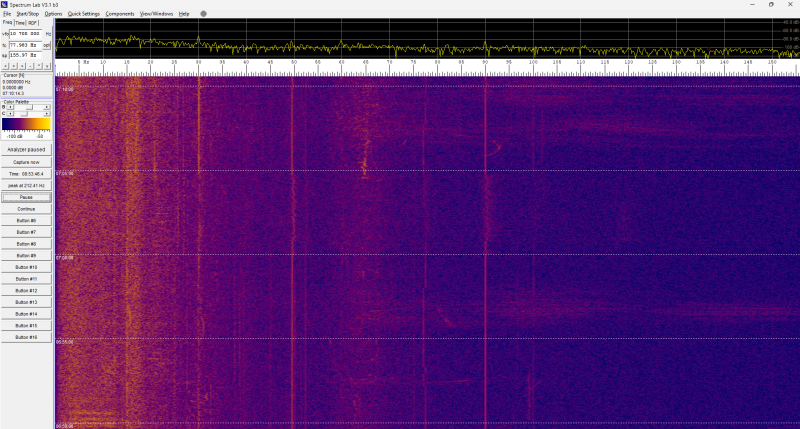This screenshot has width=800, height=429.
Task: Click the fc center frequency field
Action: [x=25, y=45]
